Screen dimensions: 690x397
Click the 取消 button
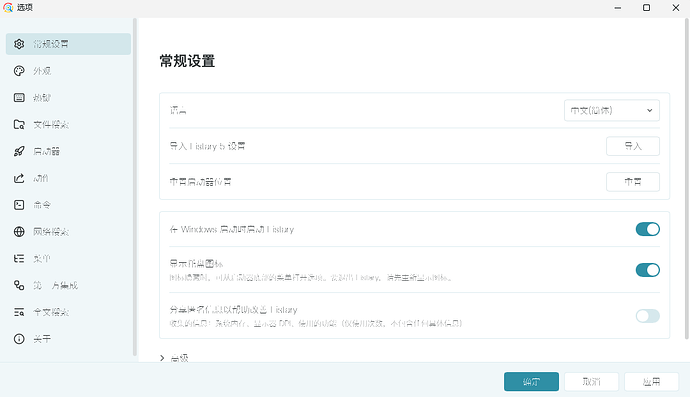[x=591, y=382]
